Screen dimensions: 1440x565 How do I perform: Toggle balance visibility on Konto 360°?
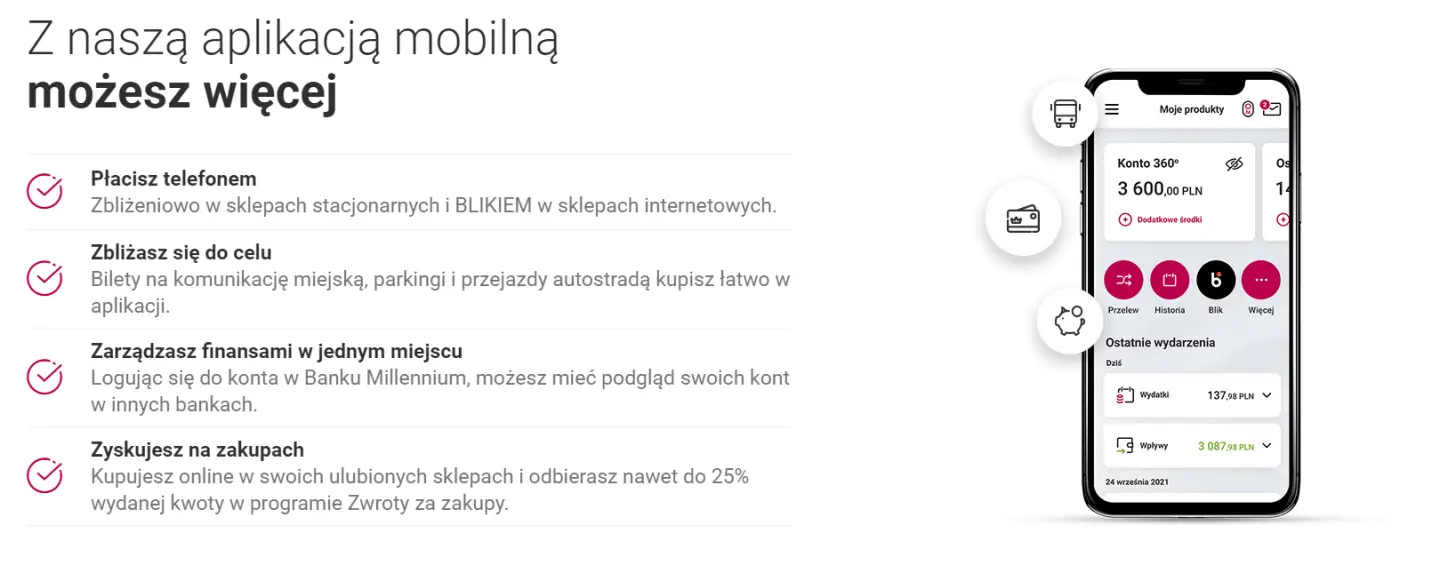1234,164
